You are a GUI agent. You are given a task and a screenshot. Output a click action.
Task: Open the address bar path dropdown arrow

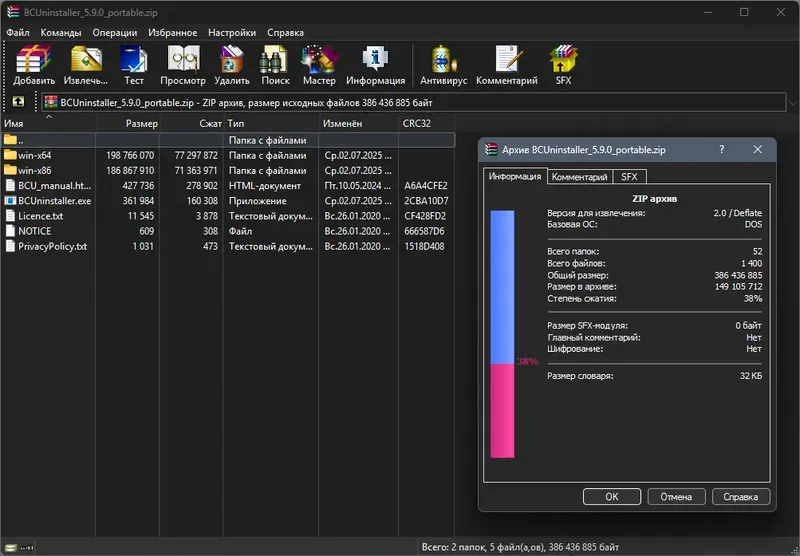[x=793, y=103]
